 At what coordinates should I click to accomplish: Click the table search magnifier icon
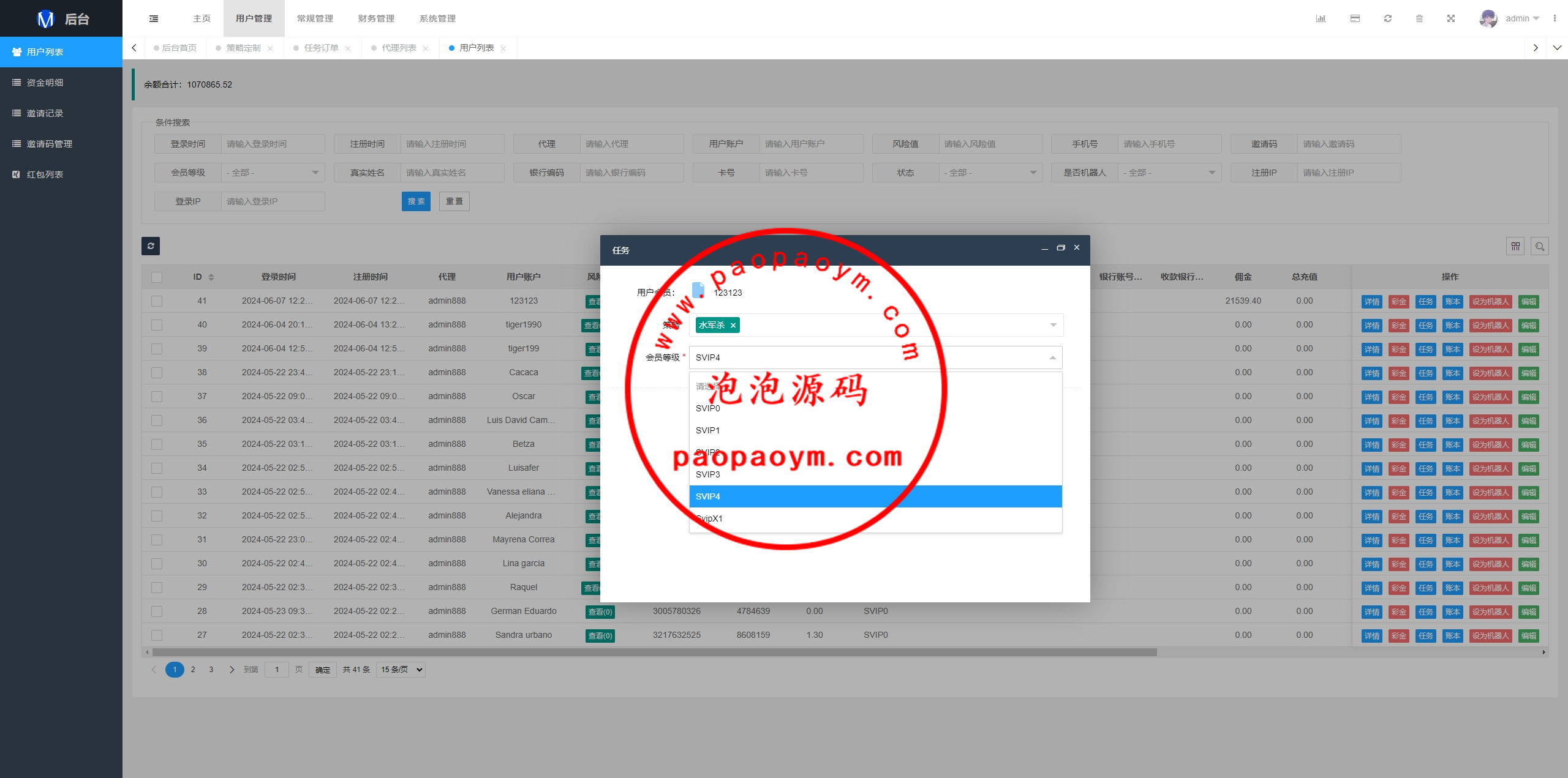coord(1540,246)
